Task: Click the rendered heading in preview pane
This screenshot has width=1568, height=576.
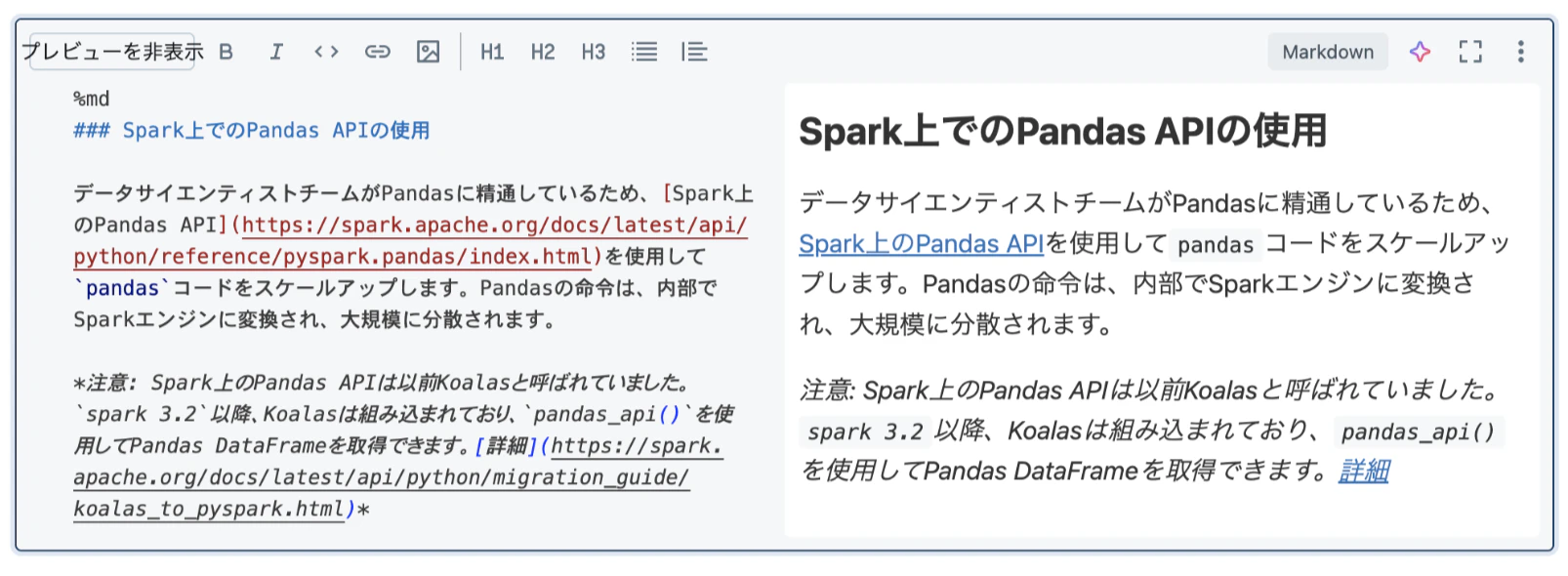Action: [x=1063, y=131]
